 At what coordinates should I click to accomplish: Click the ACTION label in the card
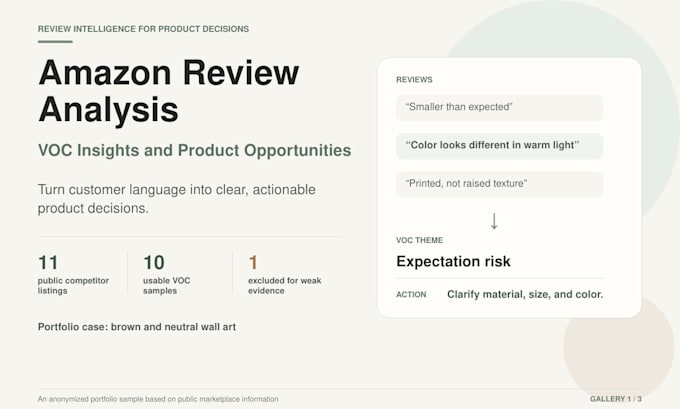411,294
